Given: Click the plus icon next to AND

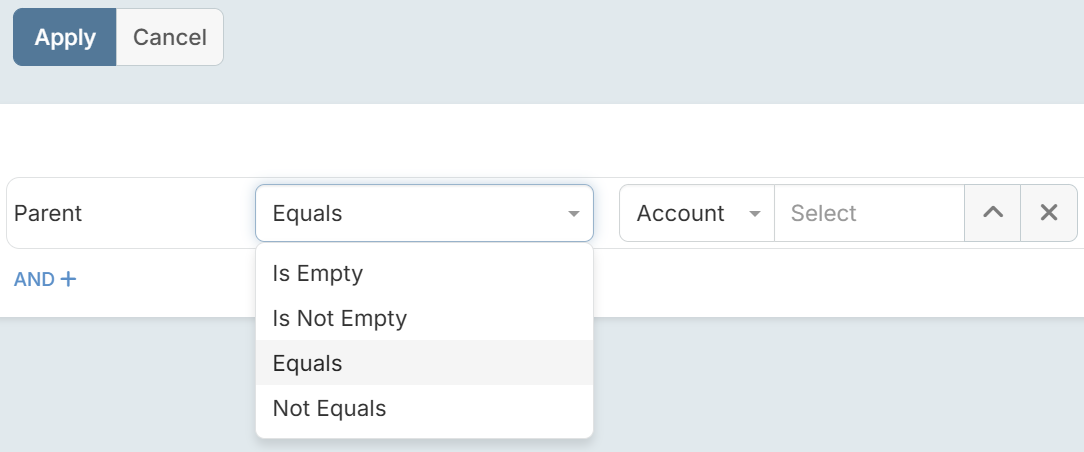Looking at the screenshot, I should [68, 279].
